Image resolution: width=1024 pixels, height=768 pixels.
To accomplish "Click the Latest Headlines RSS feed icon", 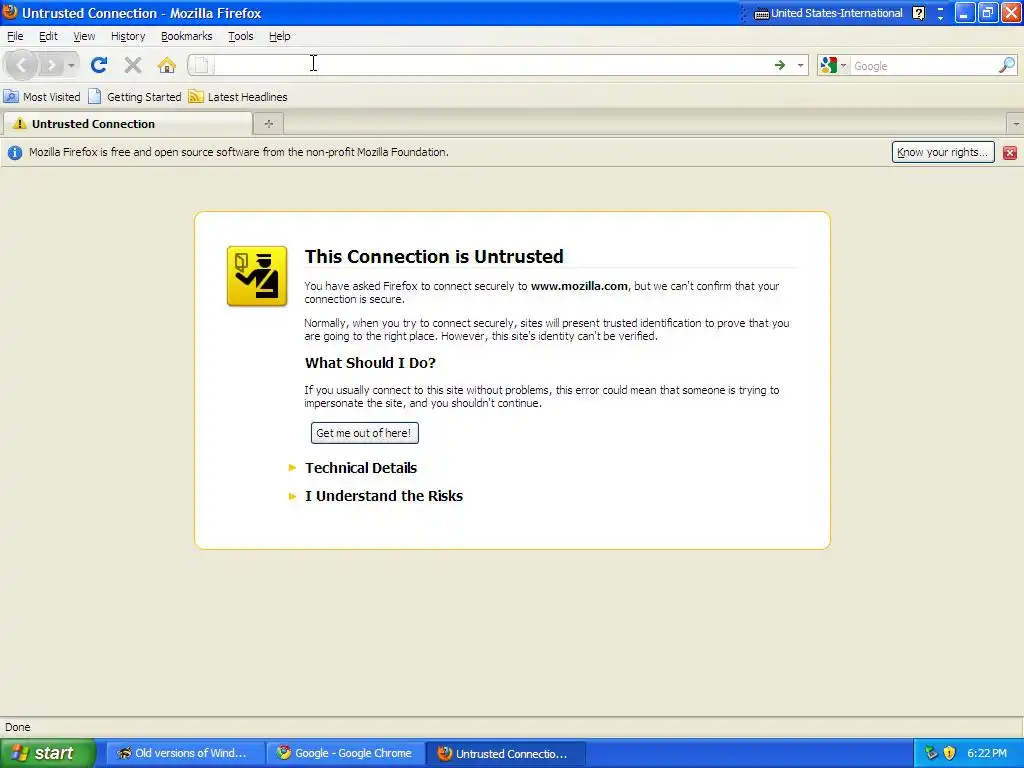I will (x=196, y=97).
